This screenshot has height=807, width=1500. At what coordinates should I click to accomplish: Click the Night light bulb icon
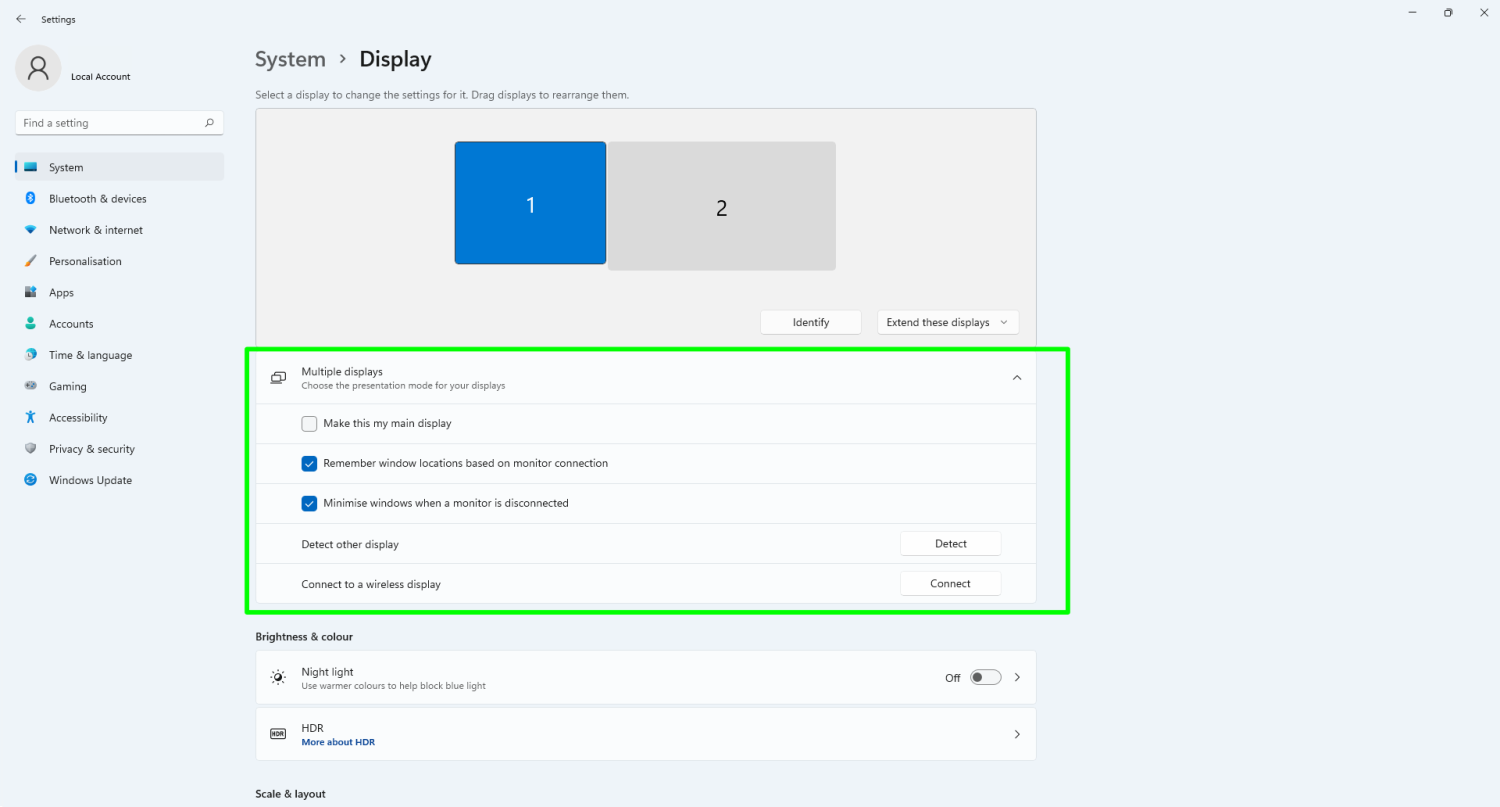pos(278,676)
